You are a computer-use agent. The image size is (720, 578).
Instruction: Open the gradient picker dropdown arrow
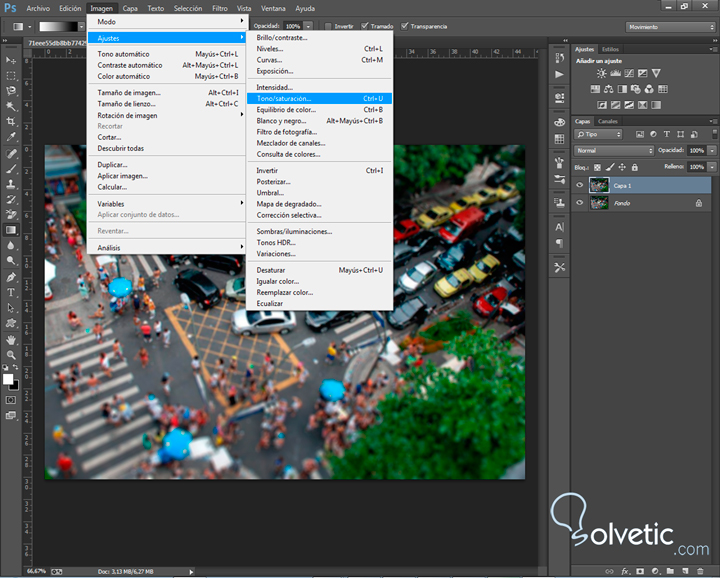click(x=82, y=27)
